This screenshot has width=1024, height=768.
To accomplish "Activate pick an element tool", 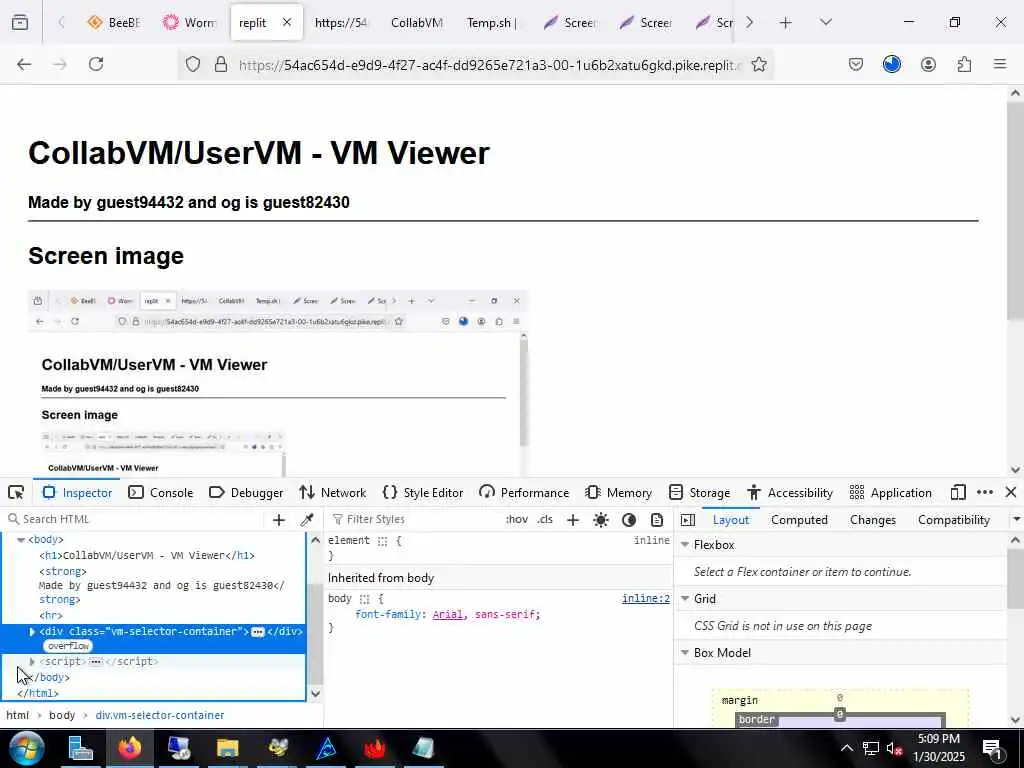I will click(x=16, y=492).
